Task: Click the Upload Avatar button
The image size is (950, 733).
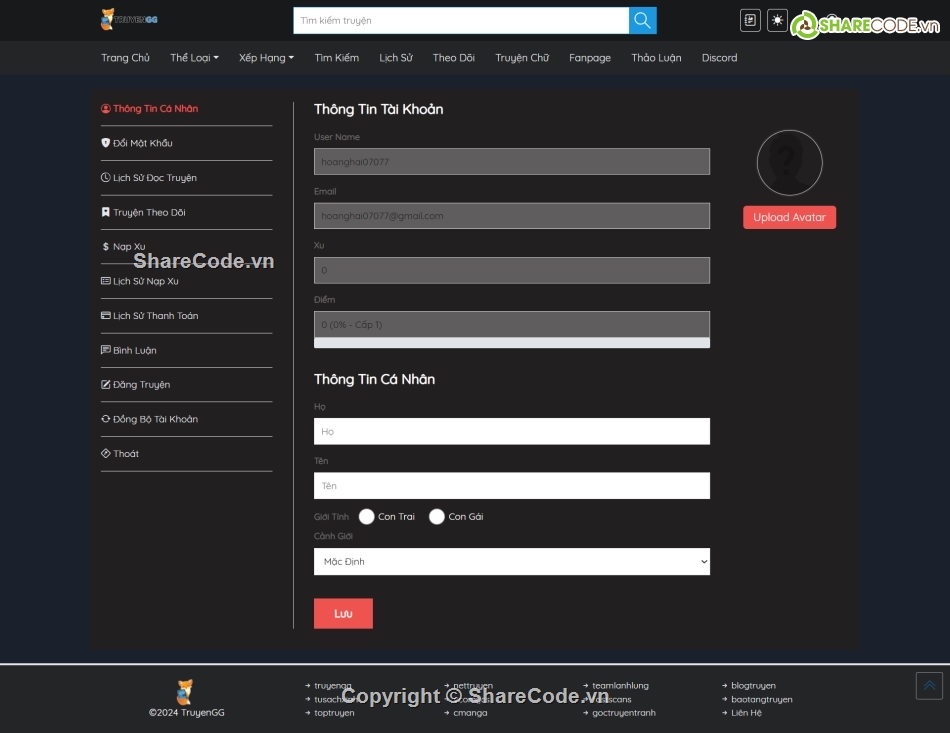Action: (789, 218)
